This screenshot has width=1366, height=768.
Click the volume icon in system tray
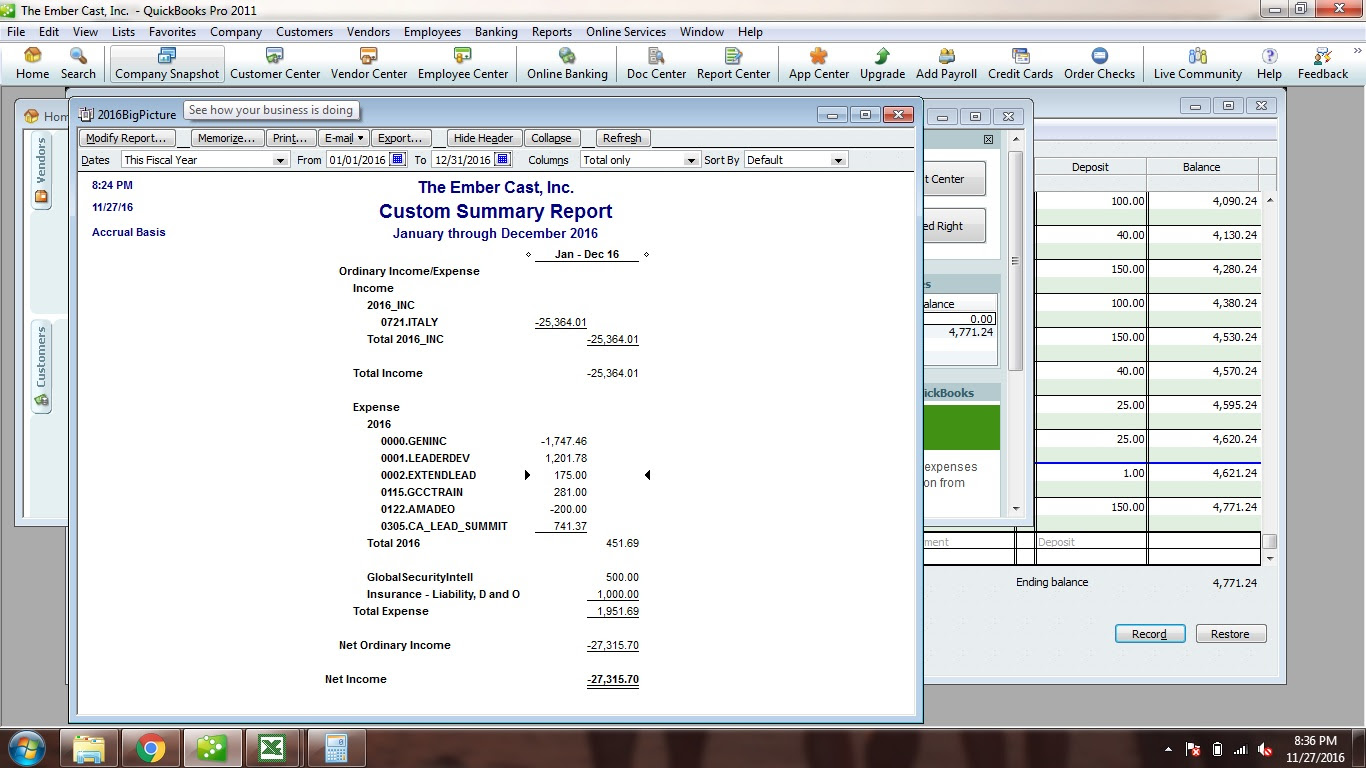tap(1265, 749)
